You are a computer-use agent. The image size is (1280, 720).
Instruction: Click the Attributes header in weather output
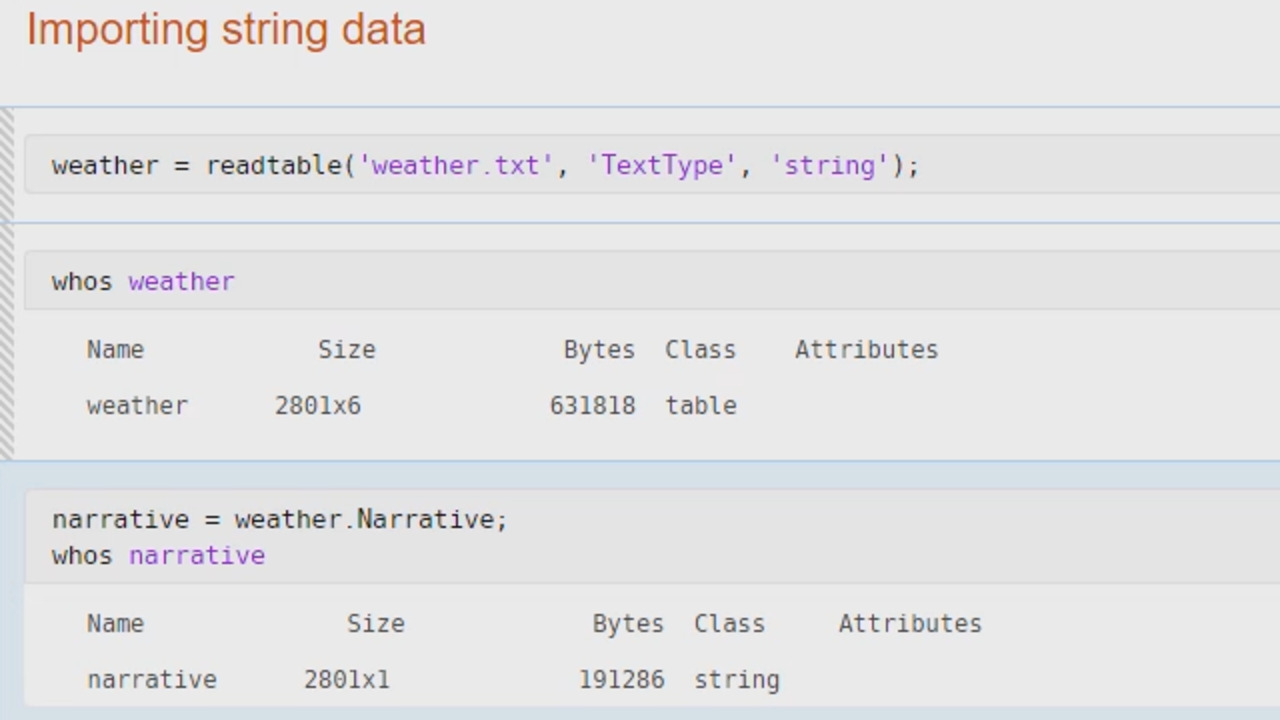pos(866,350)
